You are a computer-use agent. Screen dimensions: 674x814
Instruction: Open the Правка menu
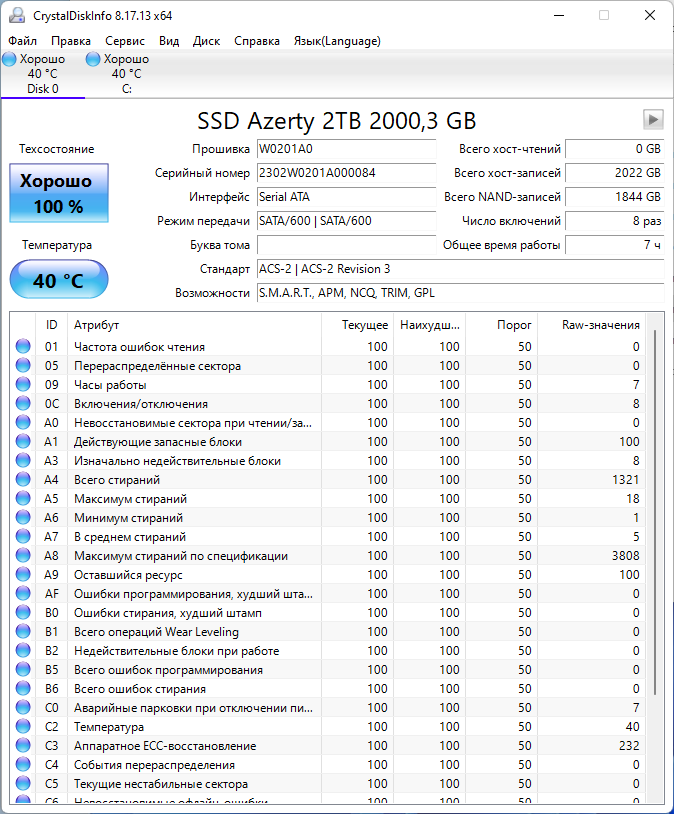pos(71,41)
